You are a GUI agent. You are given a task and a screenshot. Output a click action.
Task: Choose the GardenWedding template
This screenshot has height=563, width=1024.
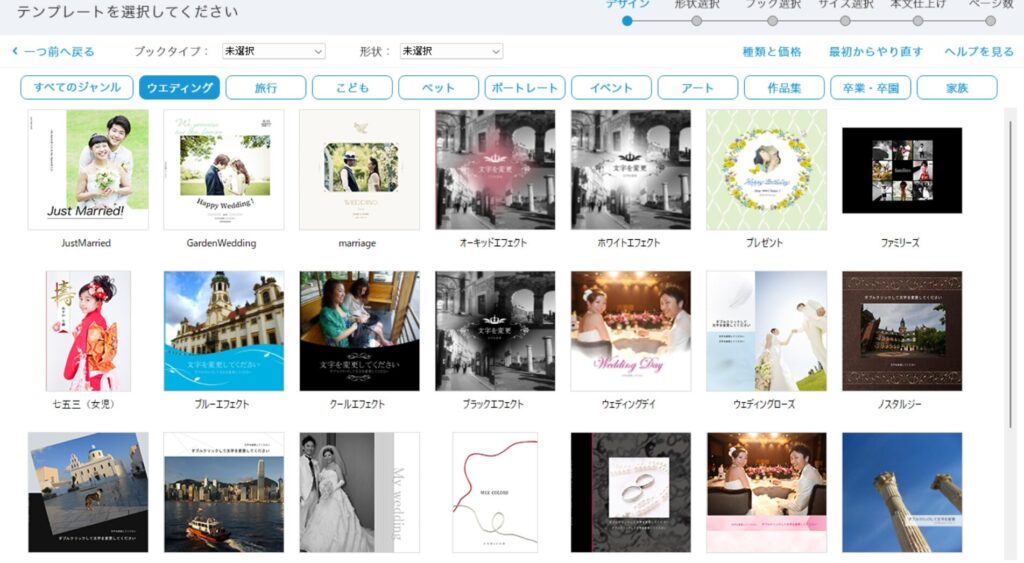point(223,169)
